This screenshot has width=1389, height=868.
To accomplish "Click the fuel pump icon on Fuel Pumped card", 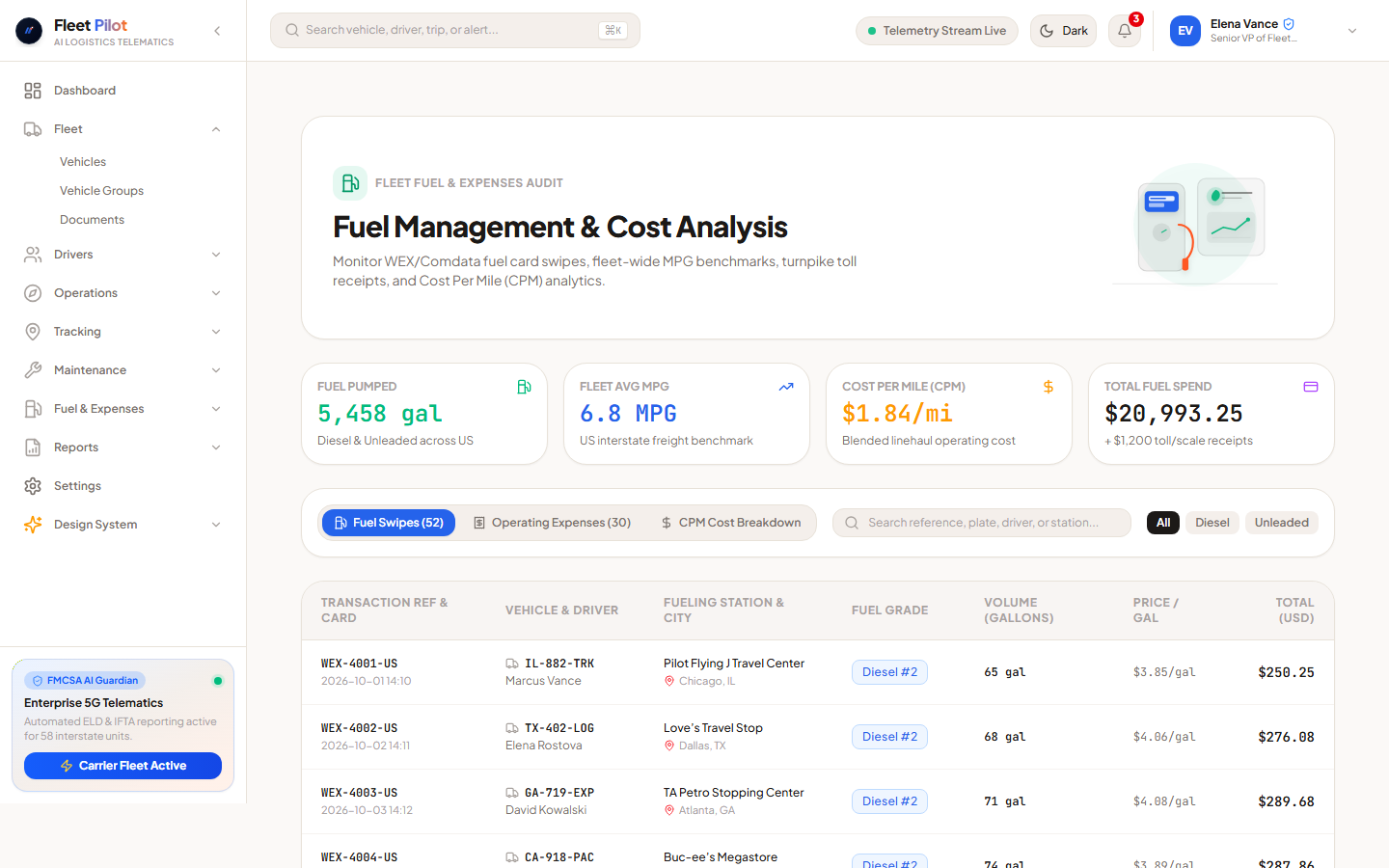I will tap(524, 387).
